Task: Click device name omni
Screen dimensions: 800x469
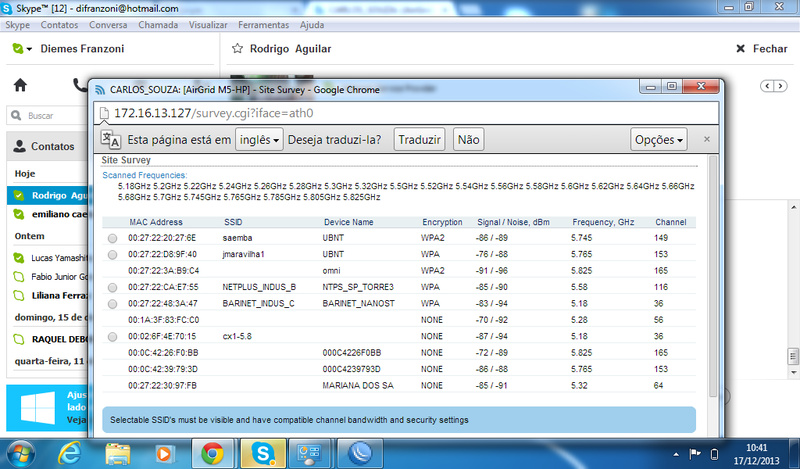Action: pos(331,270)
